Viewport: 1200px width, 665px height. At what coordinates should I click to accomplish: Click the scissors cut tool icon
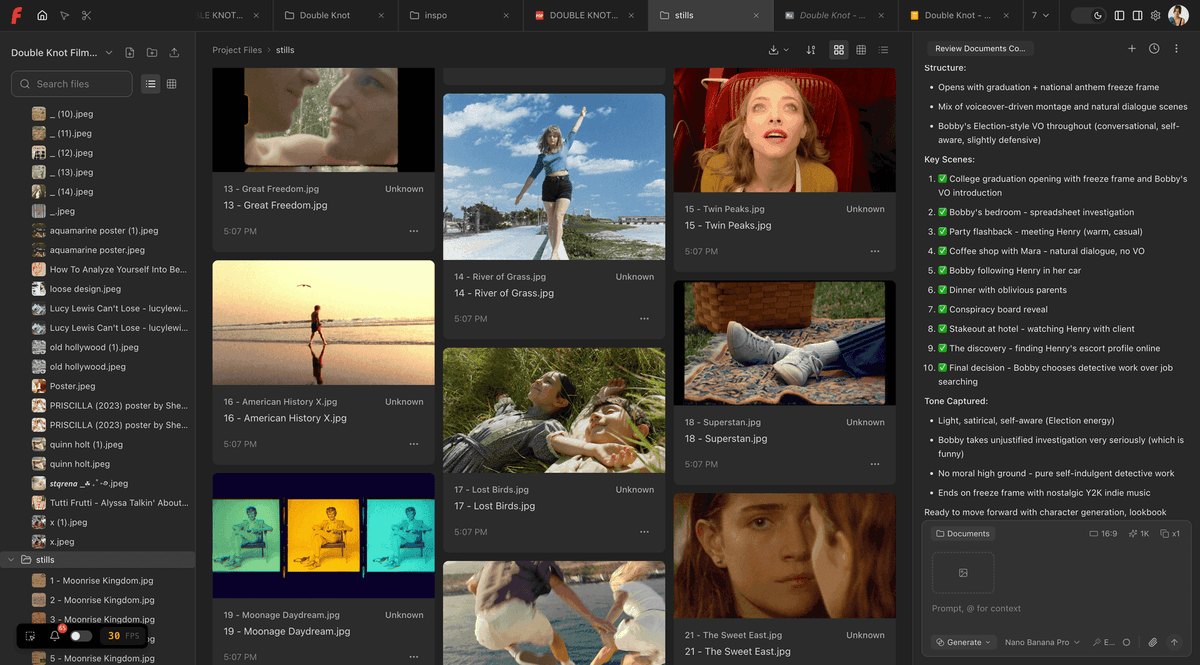tap(87, 16)
